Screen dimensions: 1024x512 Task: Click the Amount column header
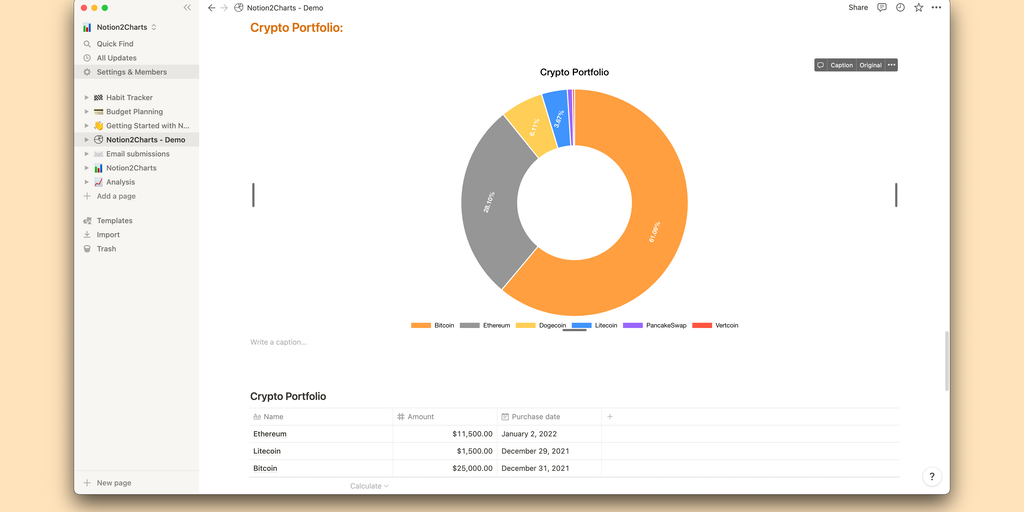[445, 417]
